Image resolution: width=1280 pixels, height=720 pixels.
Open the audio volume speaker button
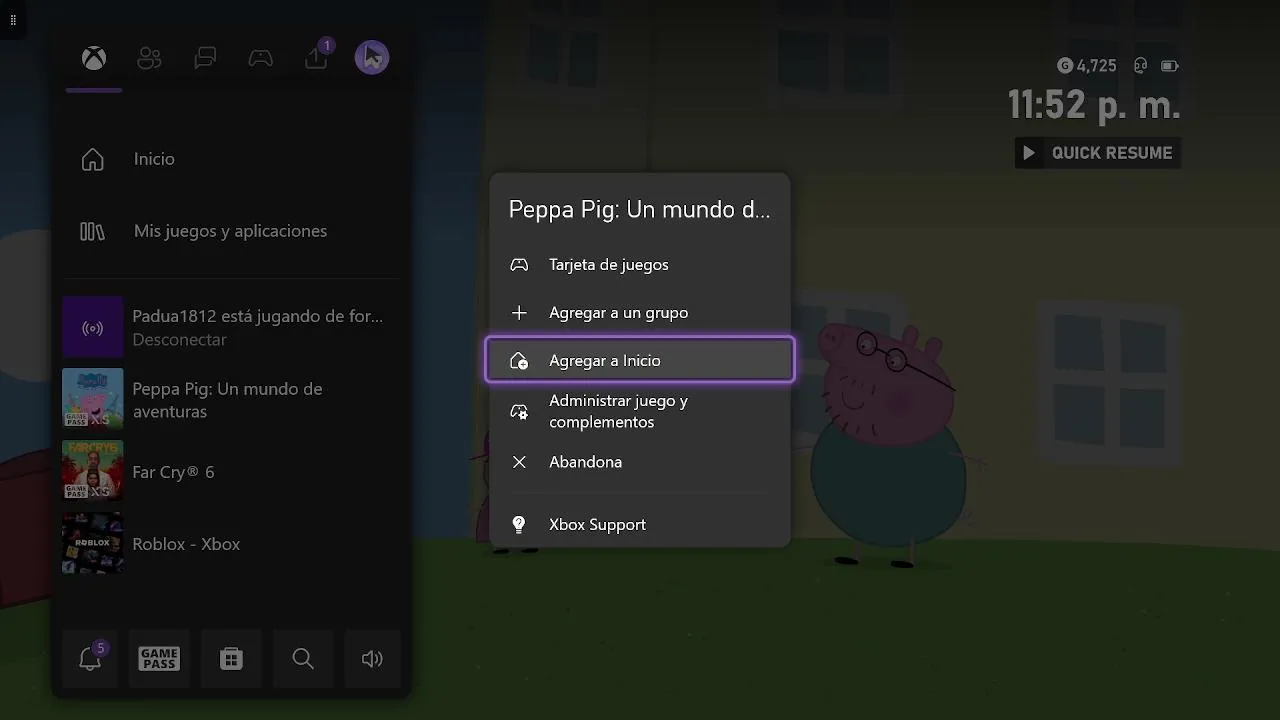click(372, 658)
